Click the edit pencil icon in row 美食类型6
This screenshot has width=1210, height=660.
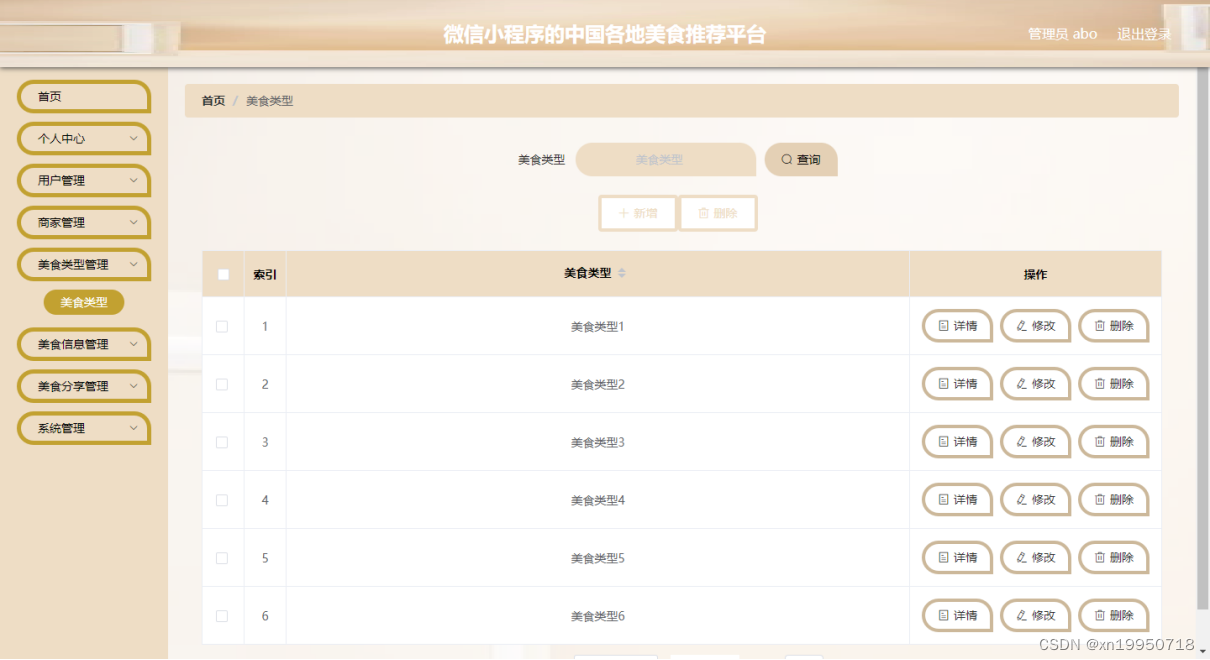pos(1021,616)
